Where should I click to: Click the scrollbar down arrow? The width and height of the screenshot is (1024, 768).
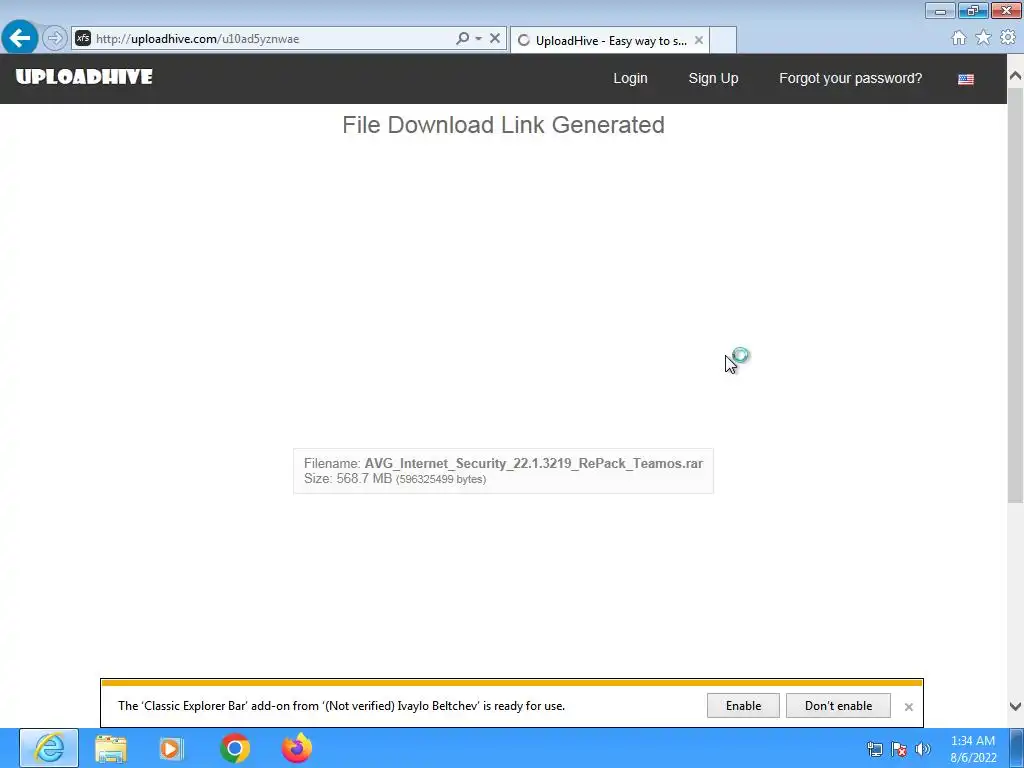coord(1016,707)
